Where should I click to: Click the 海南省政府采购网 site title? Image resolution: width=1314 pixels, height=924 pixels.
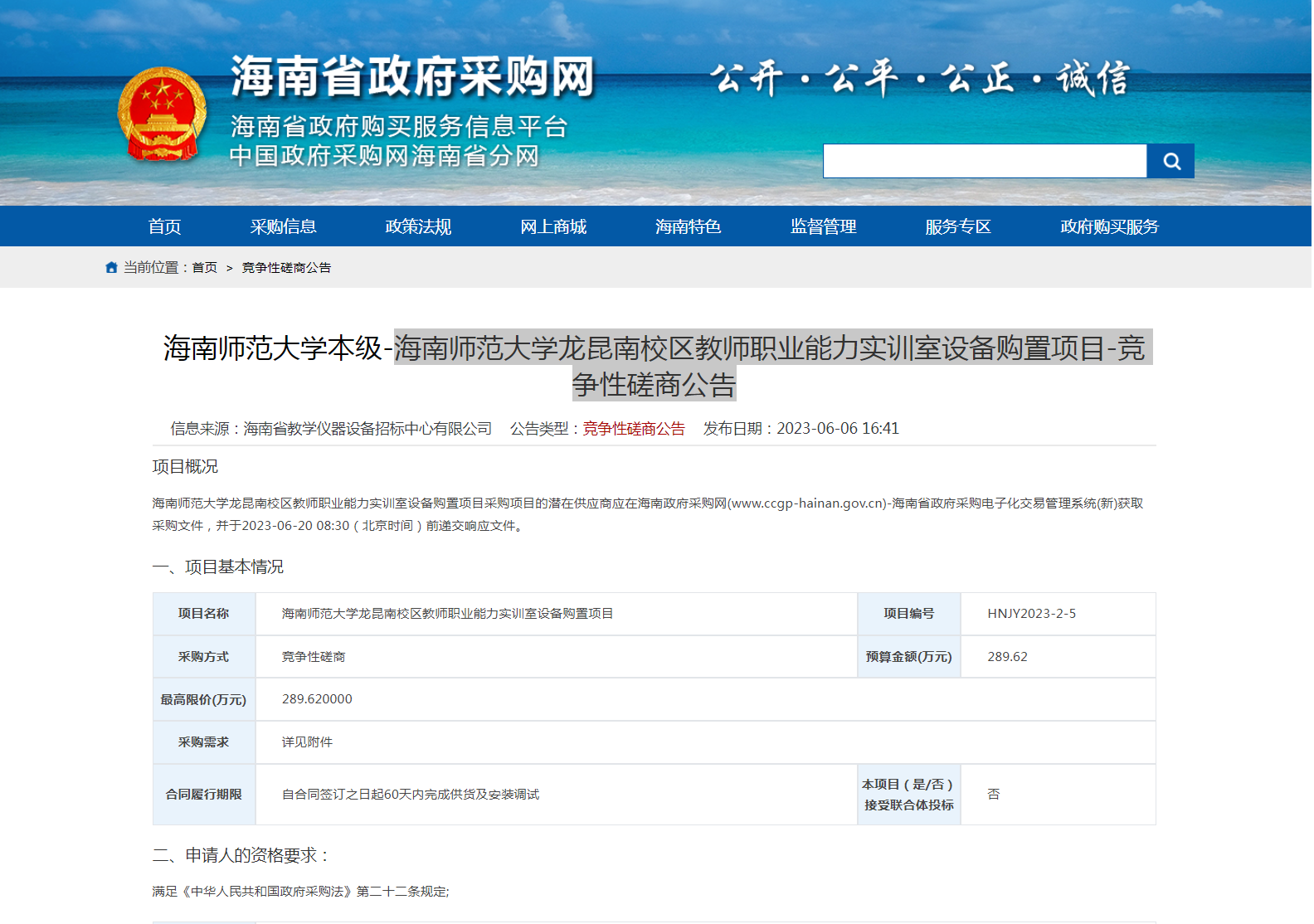[412, 76]
